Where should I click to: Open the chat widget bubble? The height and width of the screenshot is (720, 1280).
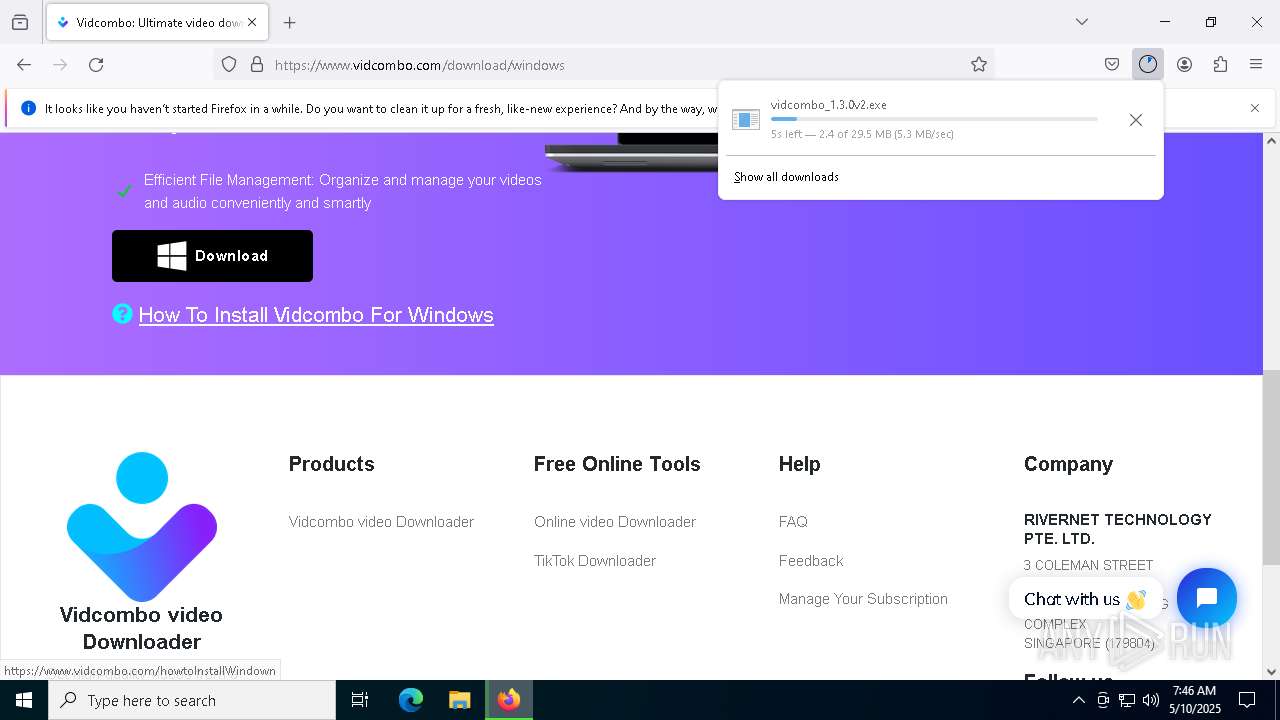tap(1207, 598)
